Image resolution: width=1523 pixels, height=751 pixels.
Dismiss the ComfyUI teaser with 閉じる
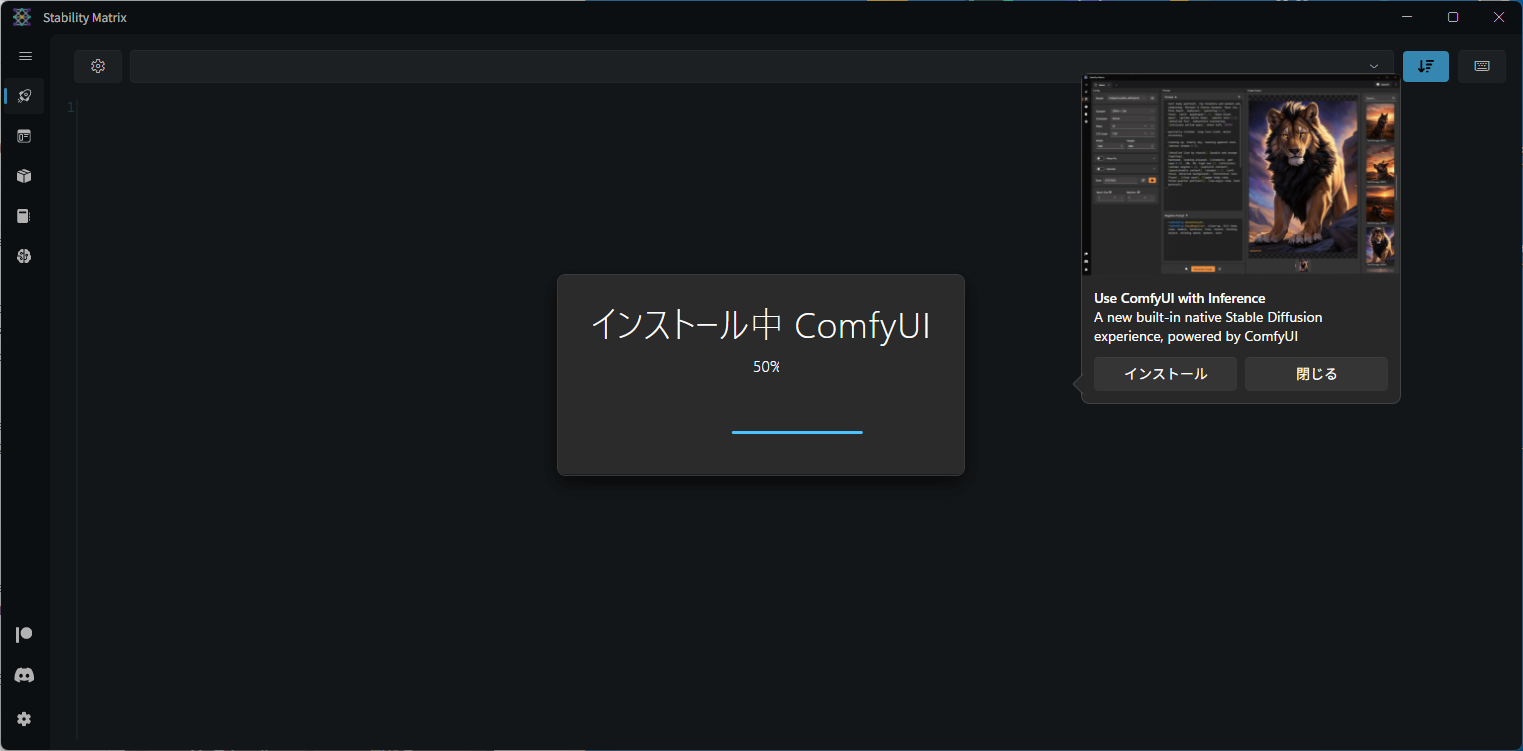[x=1315, y=373]
